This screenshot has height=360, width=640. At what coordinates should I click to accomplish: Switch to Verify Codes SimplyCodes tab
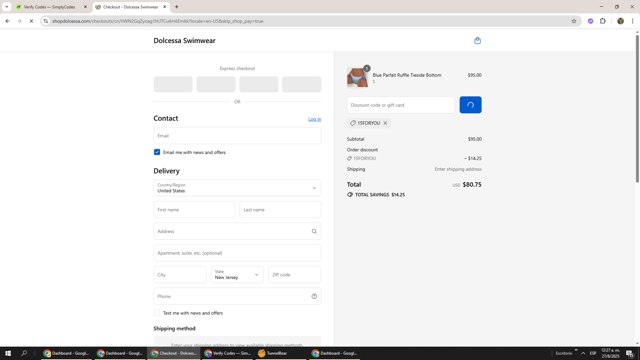point(48,7)
